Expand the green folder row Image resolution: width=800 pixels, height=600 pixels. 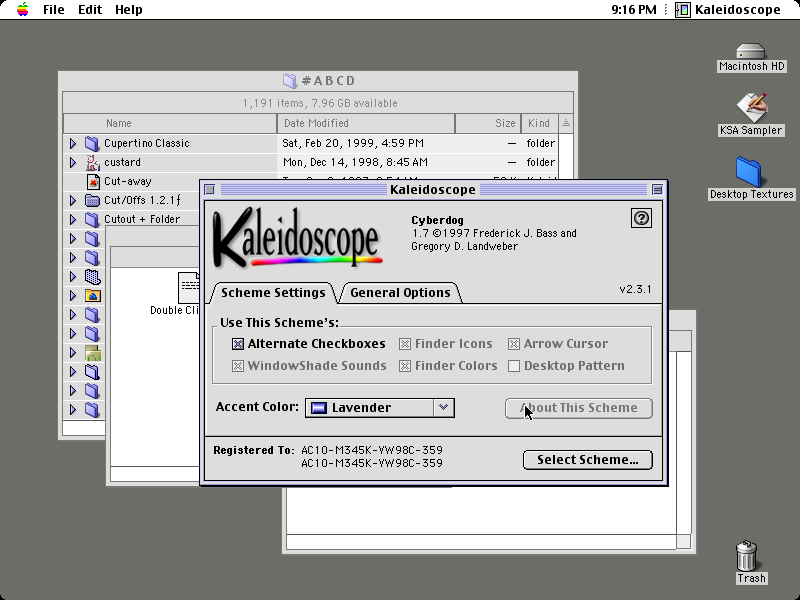73,353
